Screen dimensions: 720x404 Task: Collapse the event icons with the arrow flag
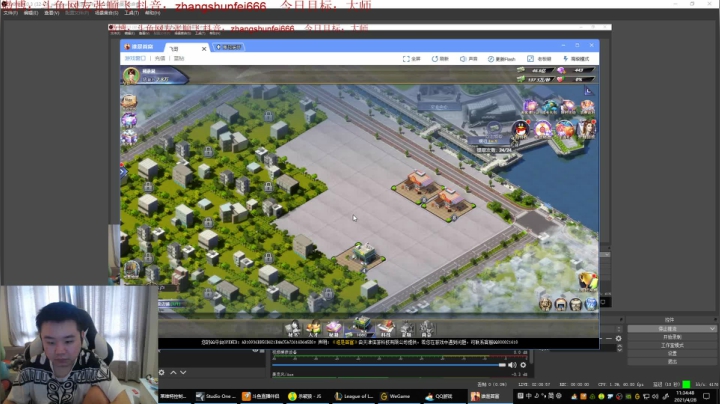coord(588,91)
